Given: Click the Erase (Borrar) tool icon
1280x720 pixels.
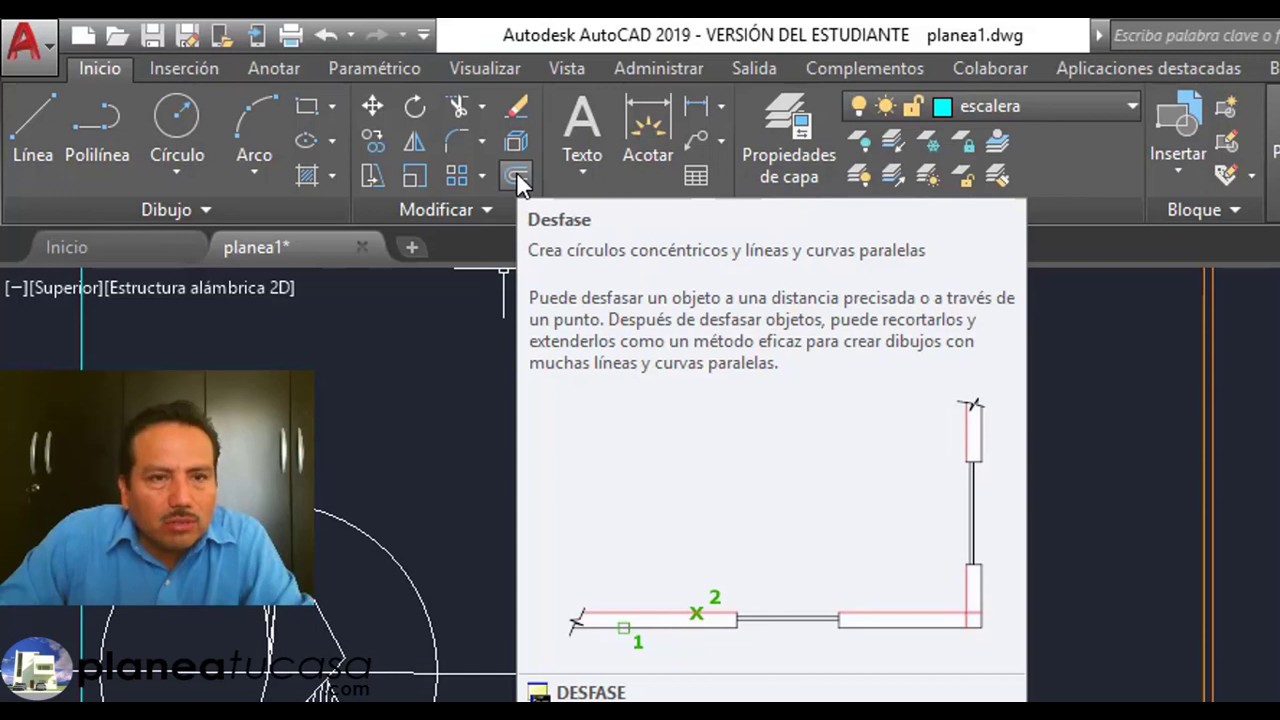Looking at the screenshot, I should click(x=516, y=106).
